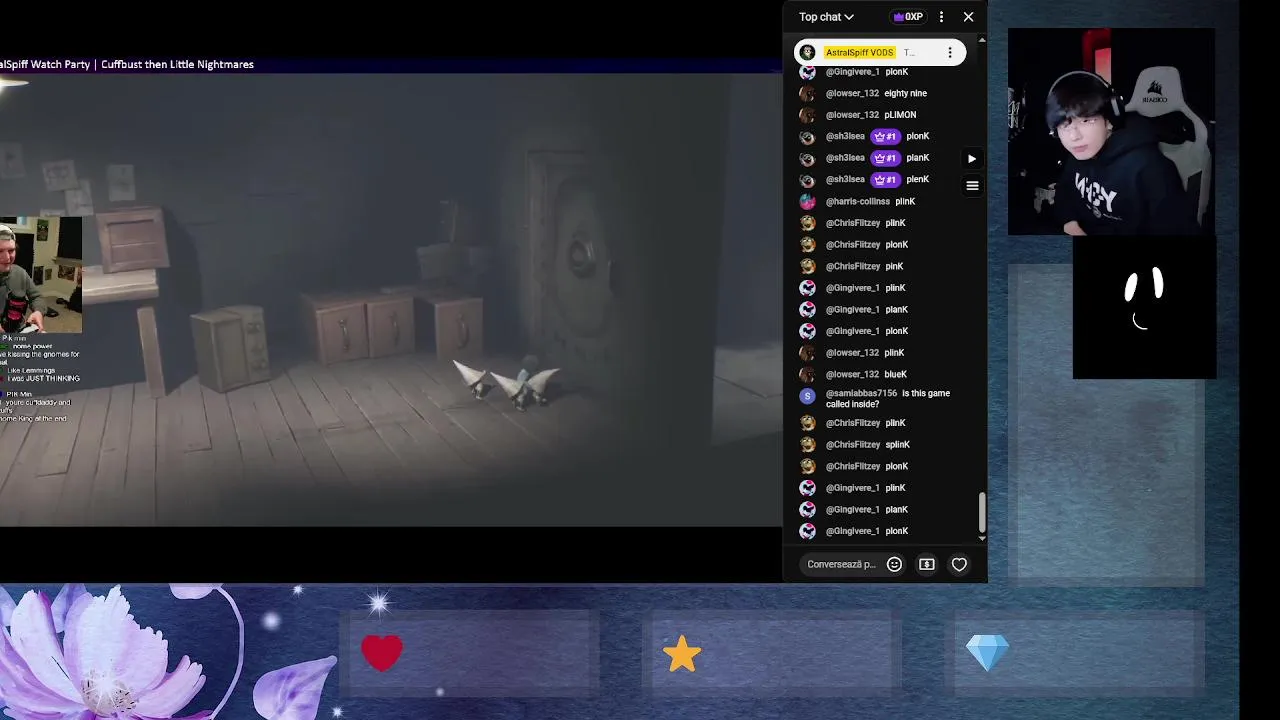Click the video title 'Cuffbust then Little Nightmares'
Viewport: 1280px width, 720px height.
(177, 64)
